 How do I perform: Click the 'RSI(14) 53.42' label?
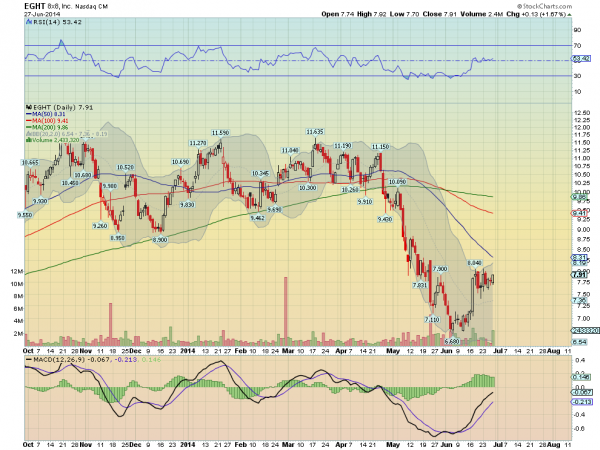point(57,22)
